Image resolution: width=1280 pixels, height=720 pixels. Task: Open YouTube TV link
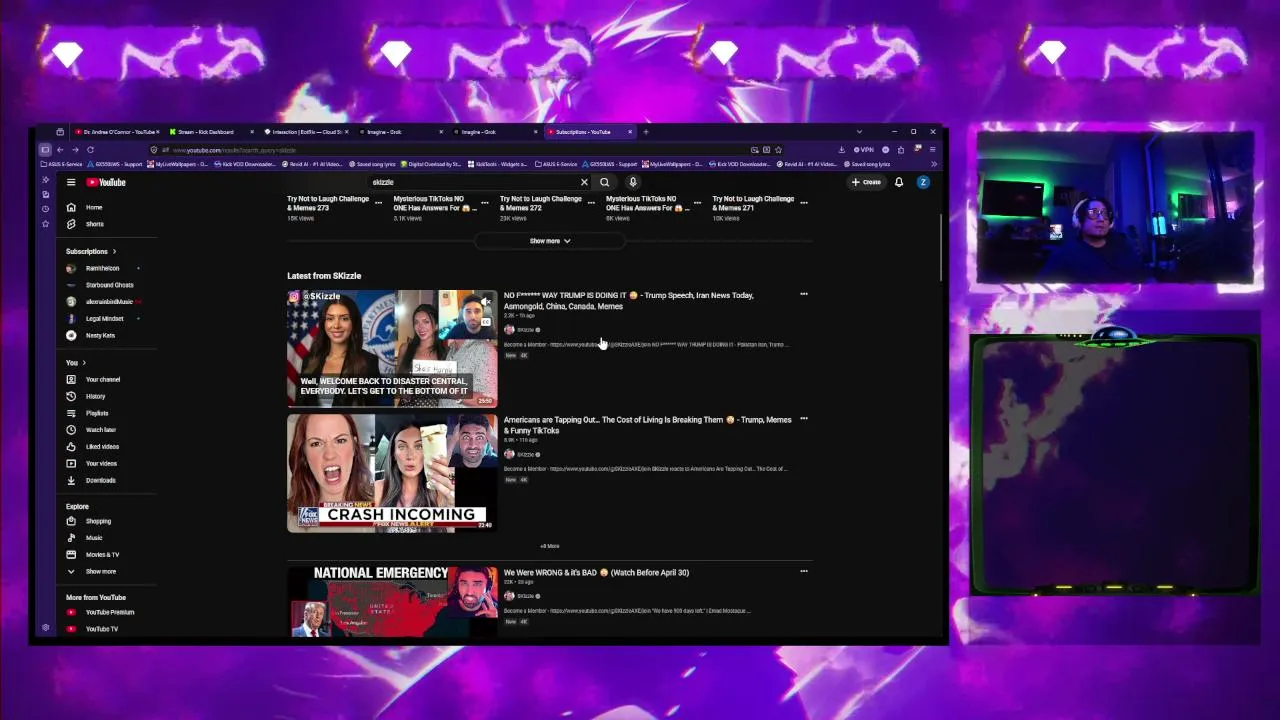click(x=100, y=629)
